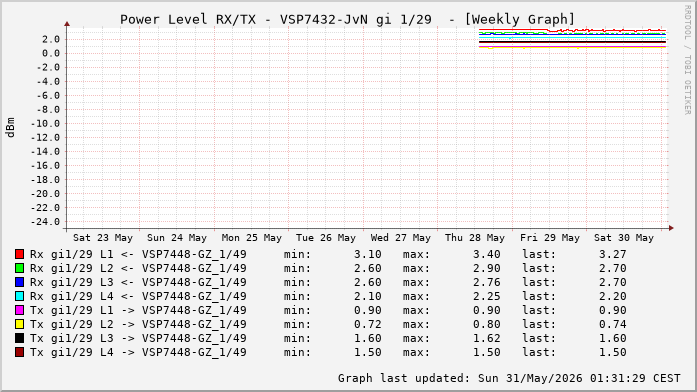This screenshot has width=697, height=392.
Task: Click the -24.0 y-axis tick label
Action: pyautogui.click(x=45, y=222)
